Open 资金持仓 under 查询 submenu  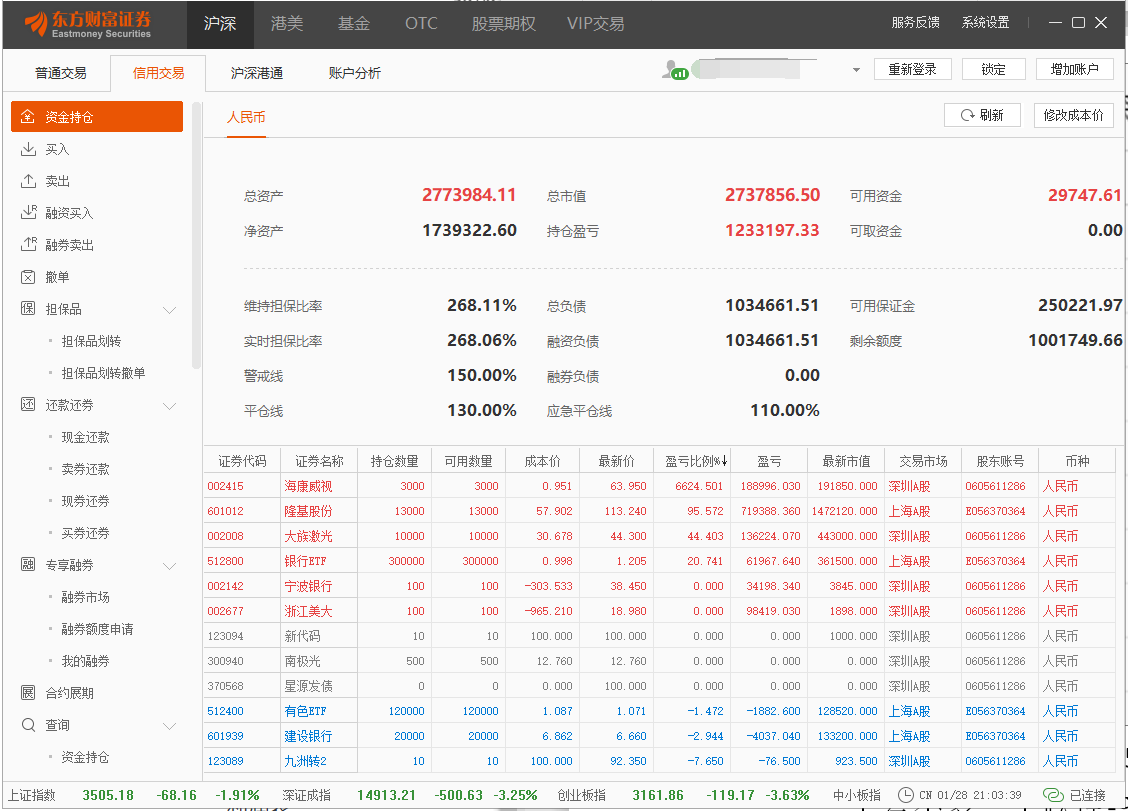coord(86,757)
